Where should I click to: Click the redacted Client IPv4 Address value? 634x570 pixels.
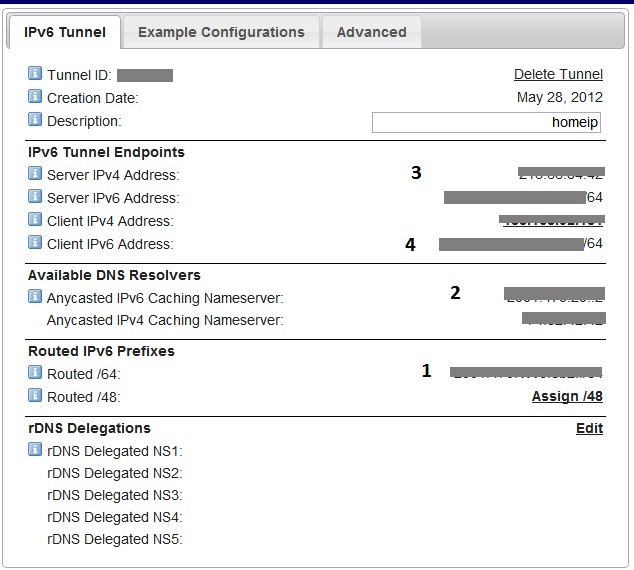551,220
